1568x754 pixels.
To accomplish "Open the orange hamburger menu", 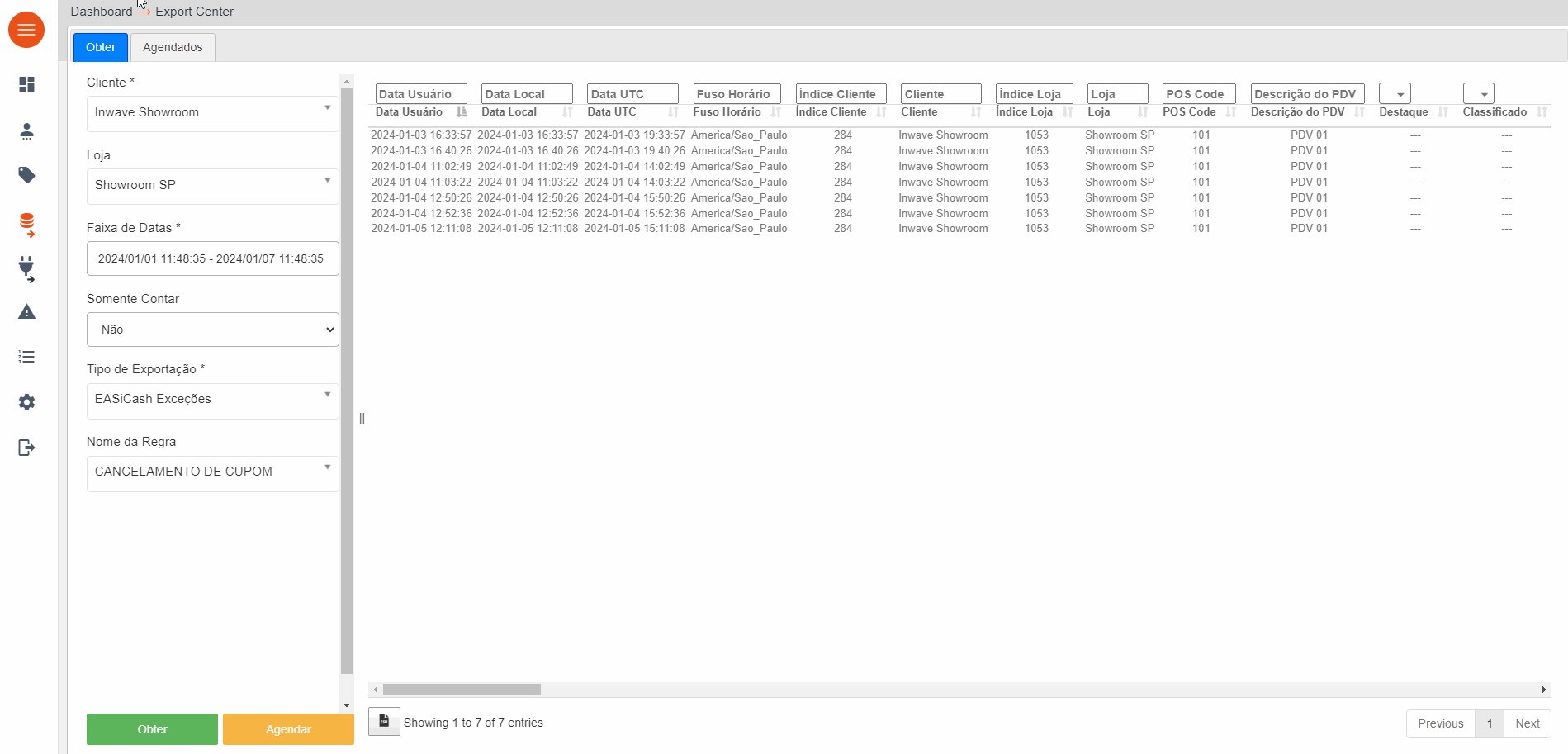I will click(x=26, y=30).
